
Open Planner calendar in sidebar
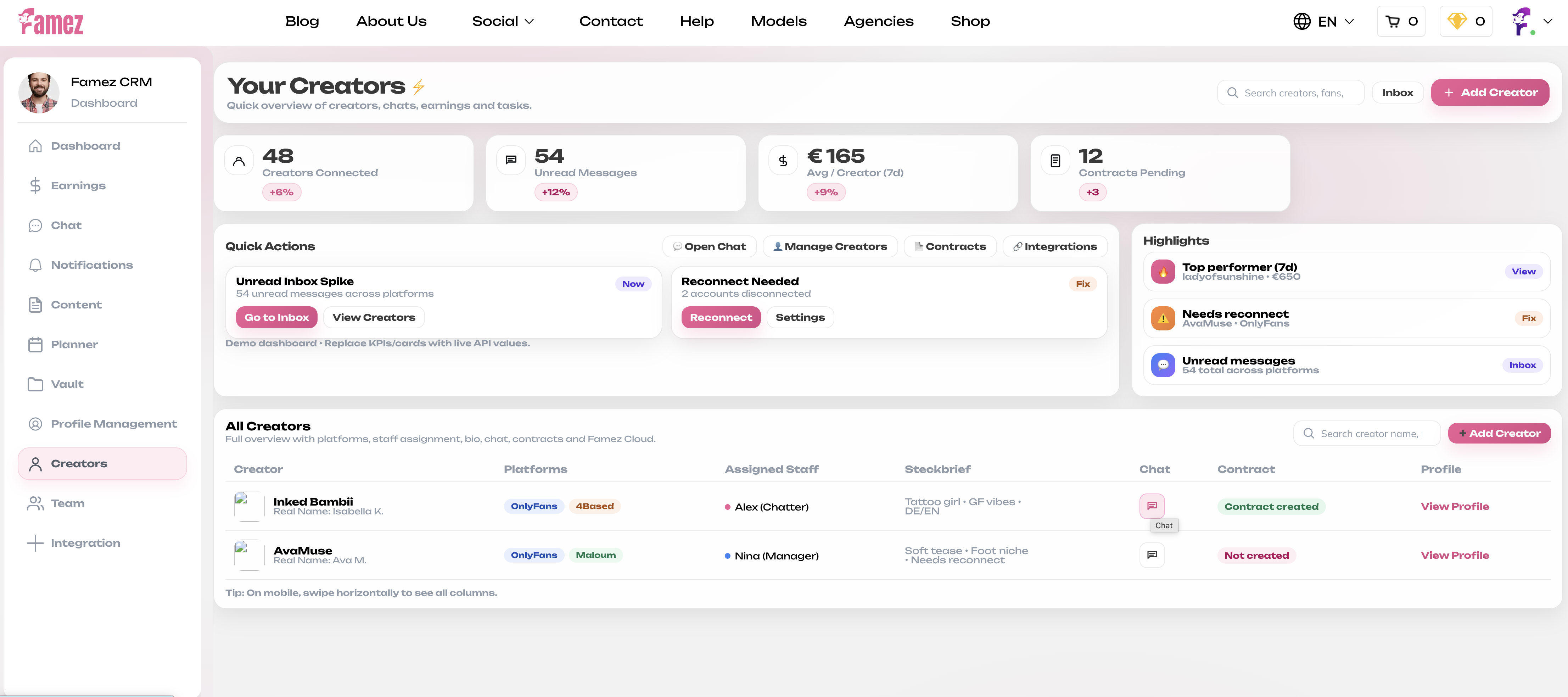(x=74, y=345)
